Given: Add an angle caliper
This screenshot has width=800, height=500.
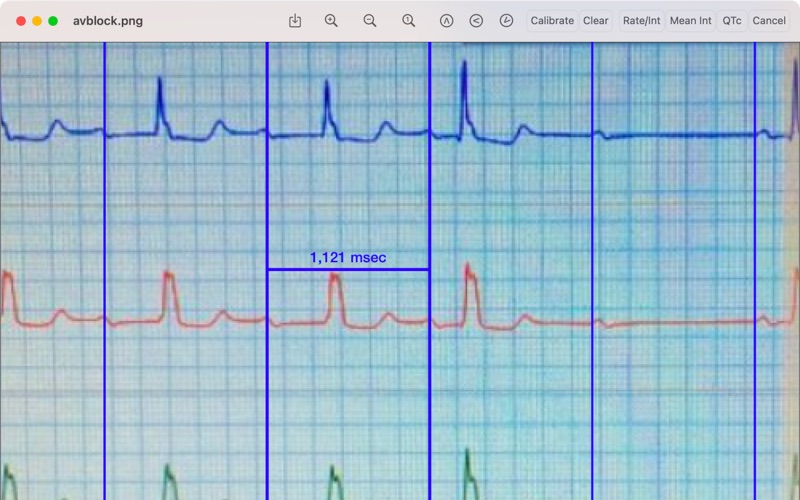Looking at the screenshot, I should tap(476, 21).
